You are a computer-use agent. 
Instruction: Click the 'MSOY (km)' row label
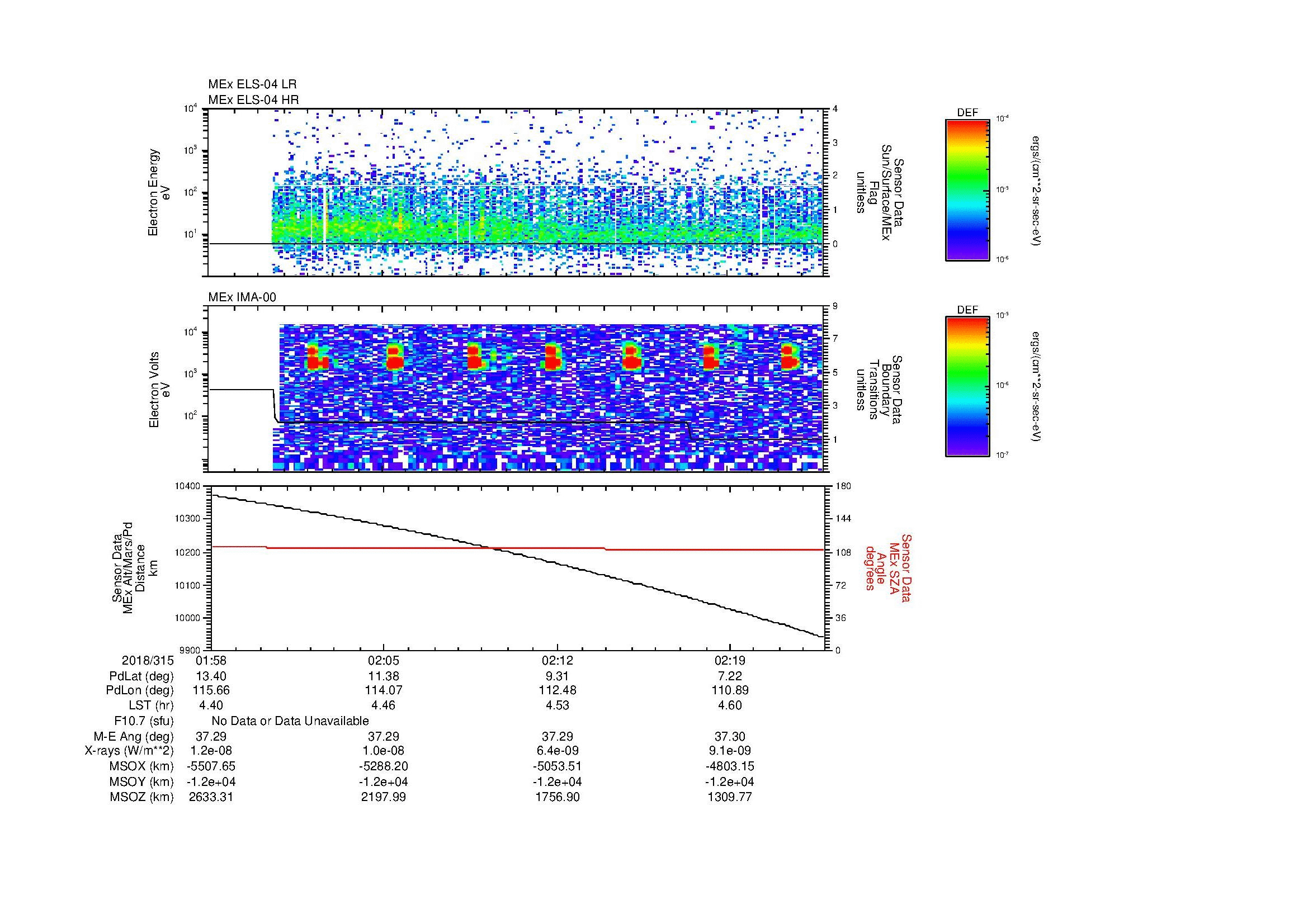[x=141, y=781]
